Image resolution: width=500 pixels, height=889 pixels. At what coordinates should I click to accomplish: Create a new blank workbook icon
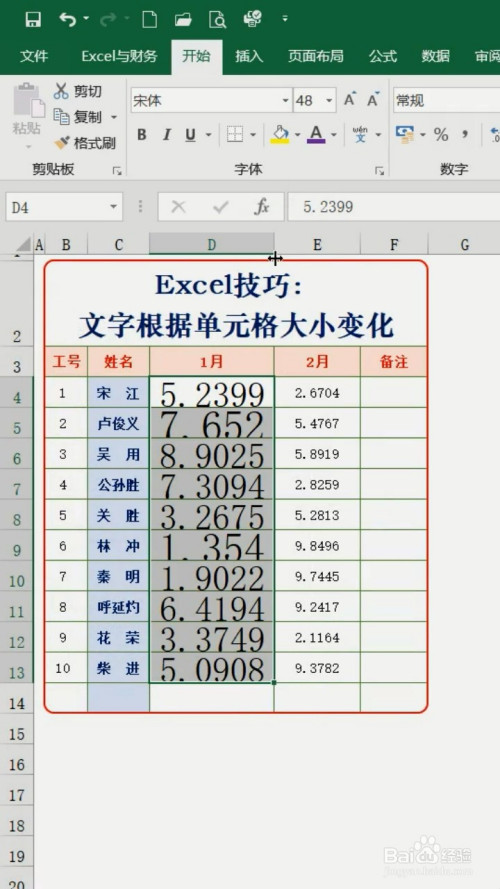[149, 20]
